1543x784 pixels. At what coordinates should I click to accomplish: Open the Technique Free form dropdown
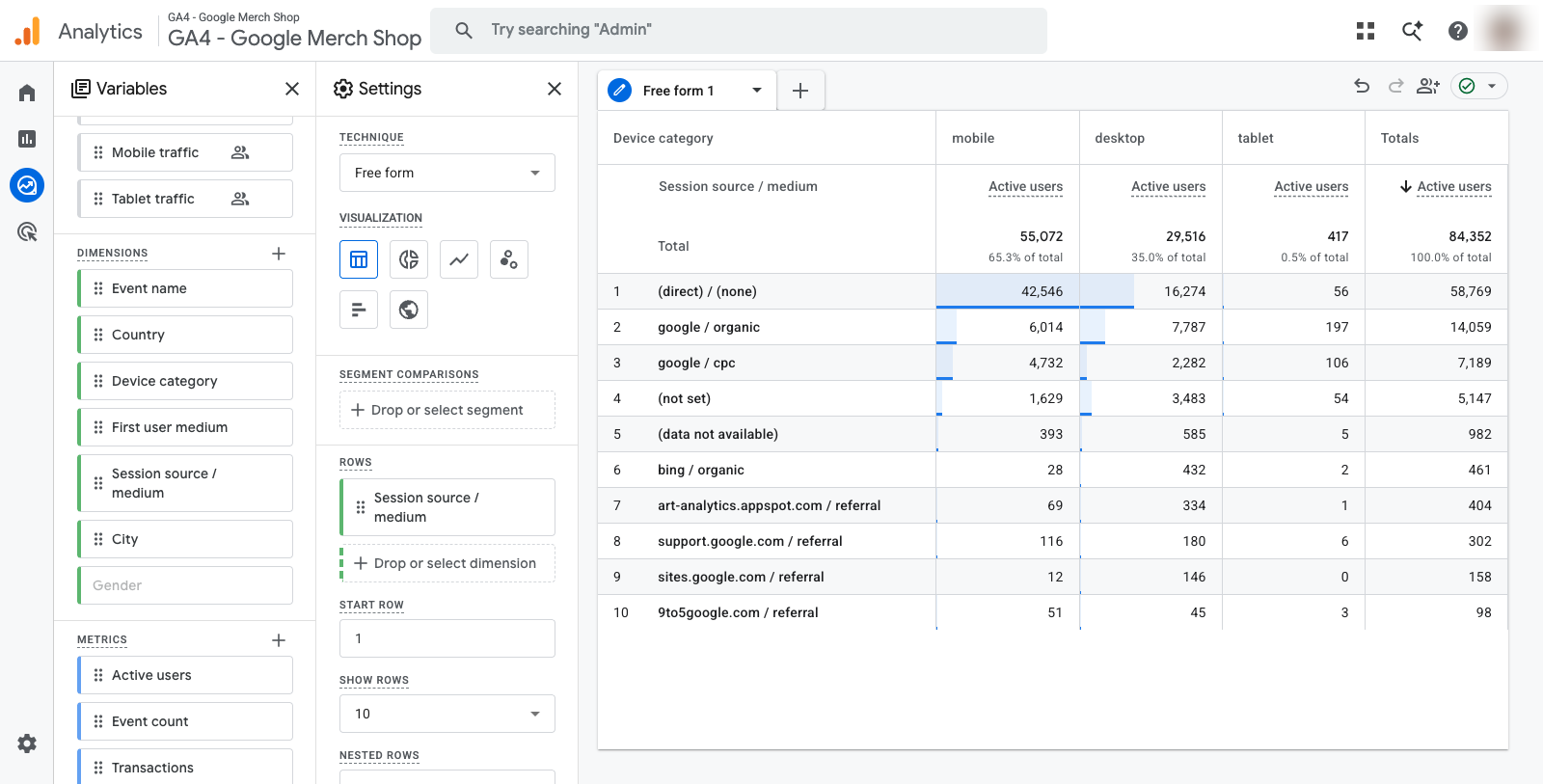[447, 173]
